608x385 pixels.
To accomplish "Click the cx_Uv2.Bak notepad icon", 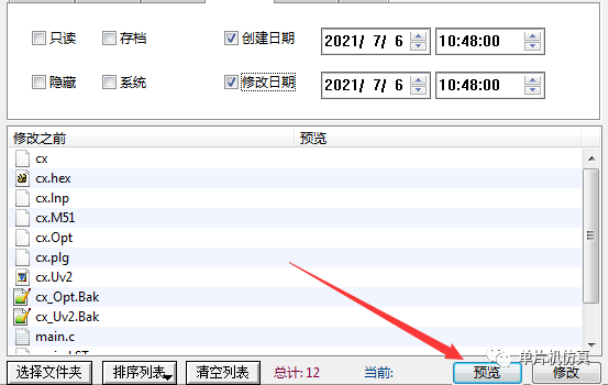I will point(22,317).
